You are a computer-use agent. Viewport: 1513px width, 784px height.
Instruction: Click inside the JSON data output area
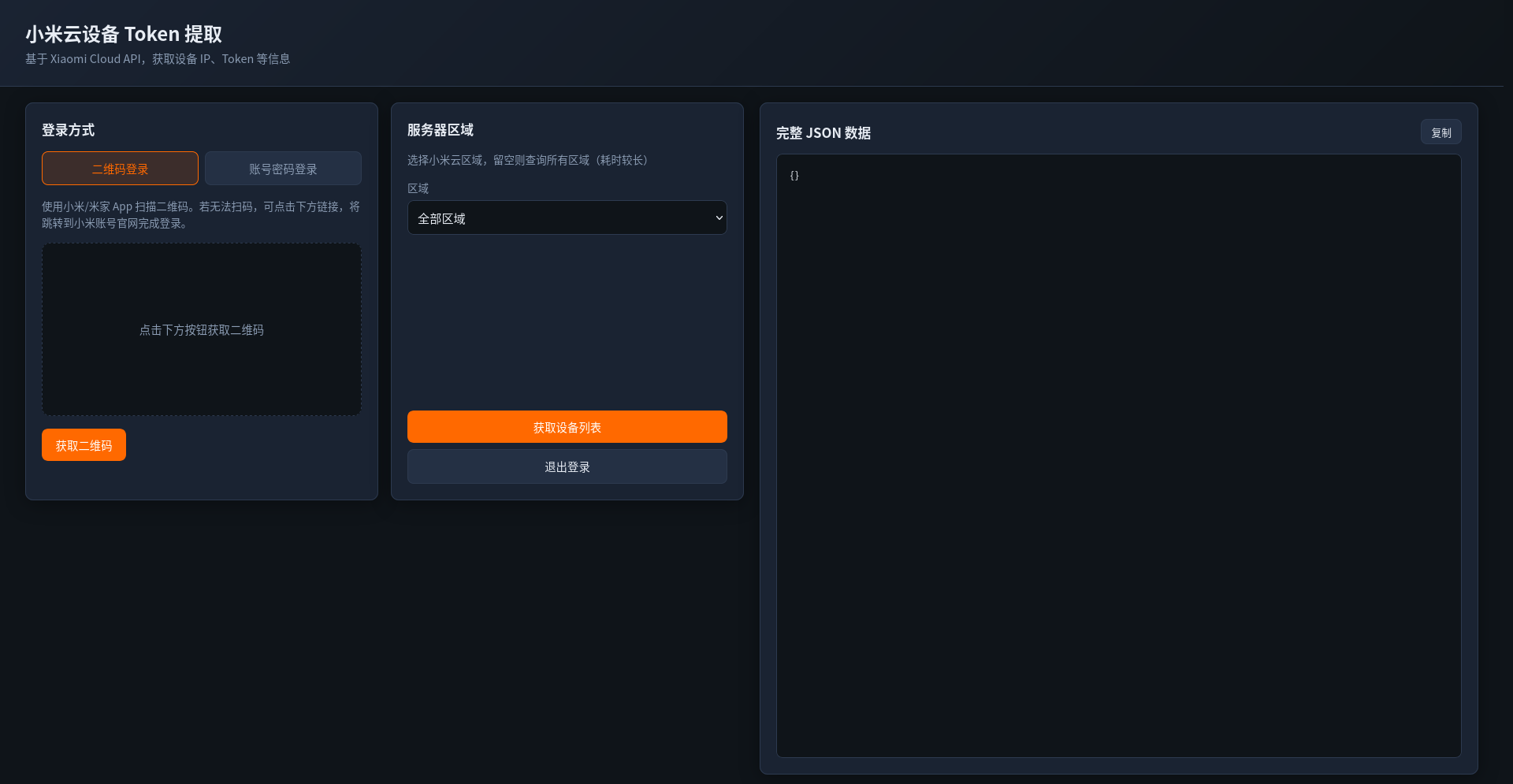tap(1118, 455)
